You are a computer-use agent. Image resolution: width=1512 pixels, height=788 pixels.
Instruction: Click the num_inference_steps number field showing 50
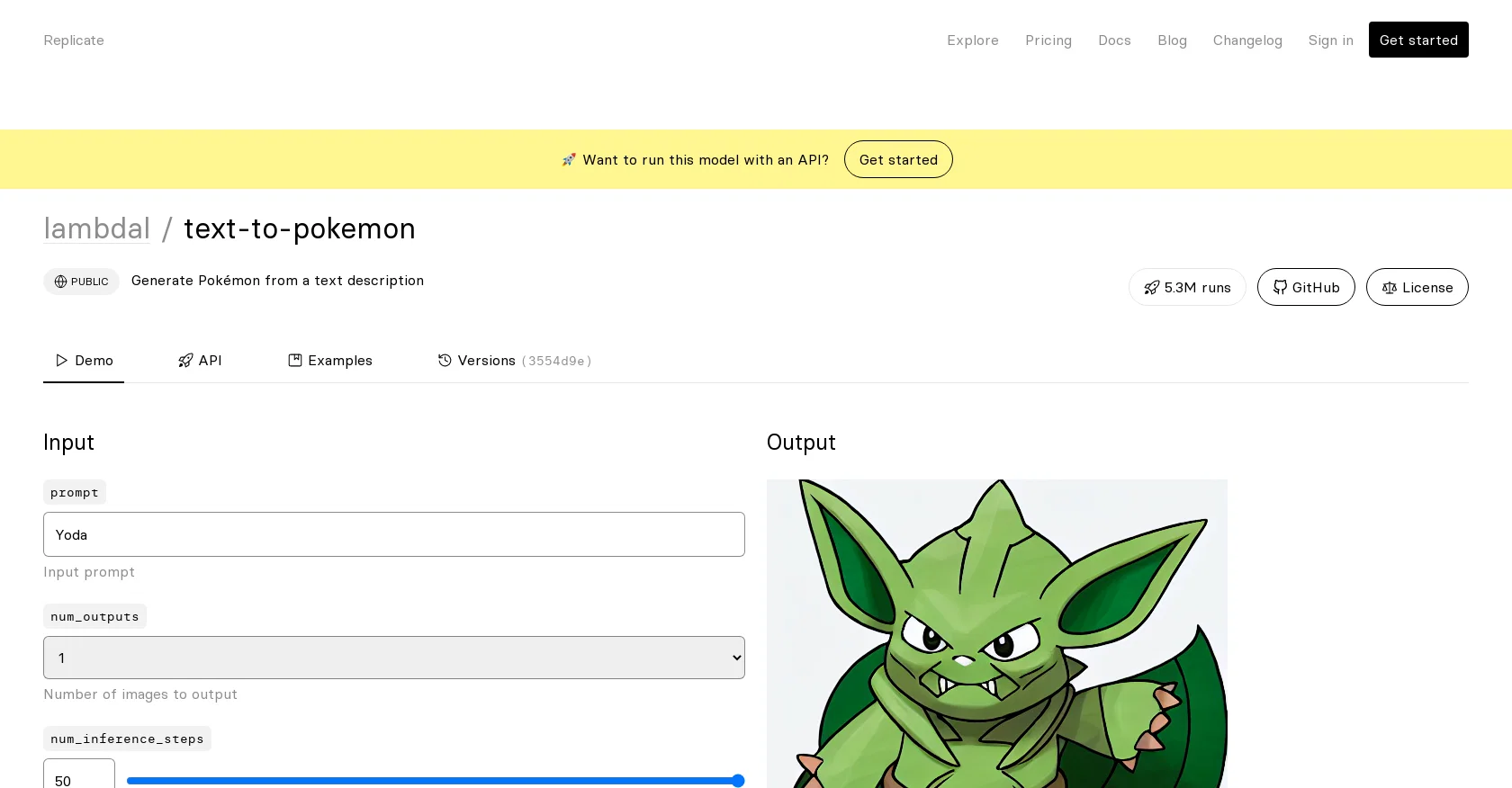(x=79, y=775)
